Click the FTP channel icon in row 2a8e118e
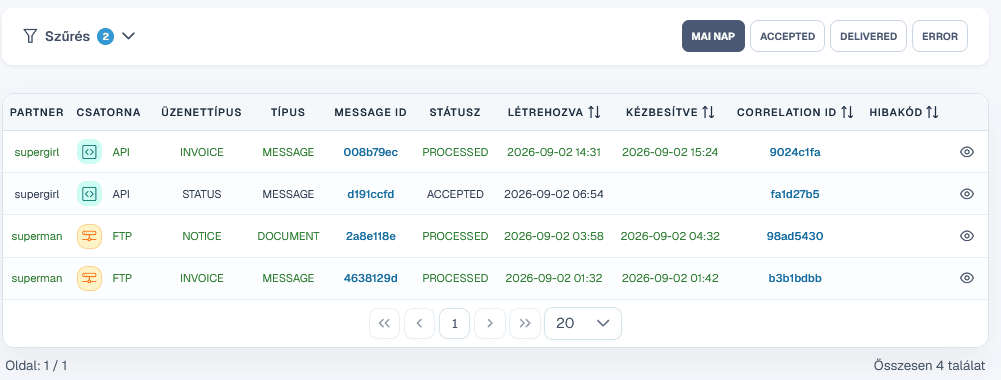Screen dimensions: 1001x380 pyautogui.click(x=89, y=236)
